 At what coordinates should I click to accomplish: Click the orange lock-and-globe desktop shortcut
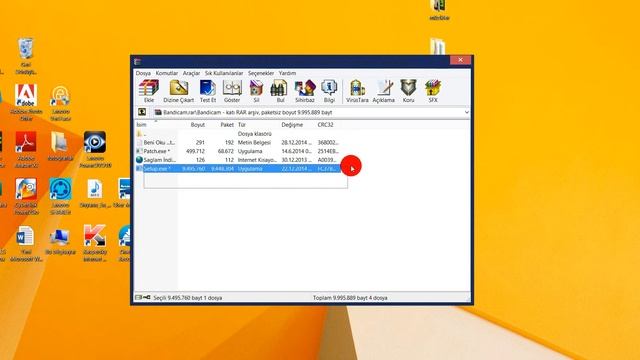coord(60,96)
